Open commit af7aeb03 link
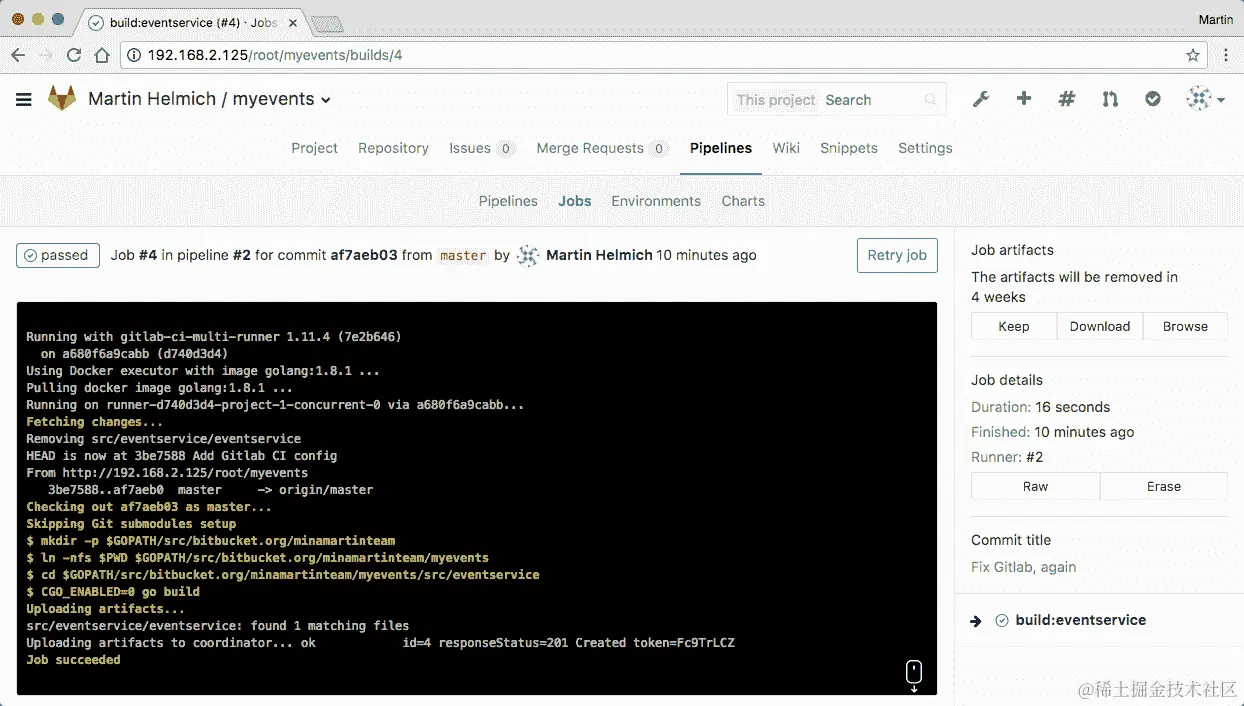The width and height of the screenshot is (1244, 706). click(364, 255)
